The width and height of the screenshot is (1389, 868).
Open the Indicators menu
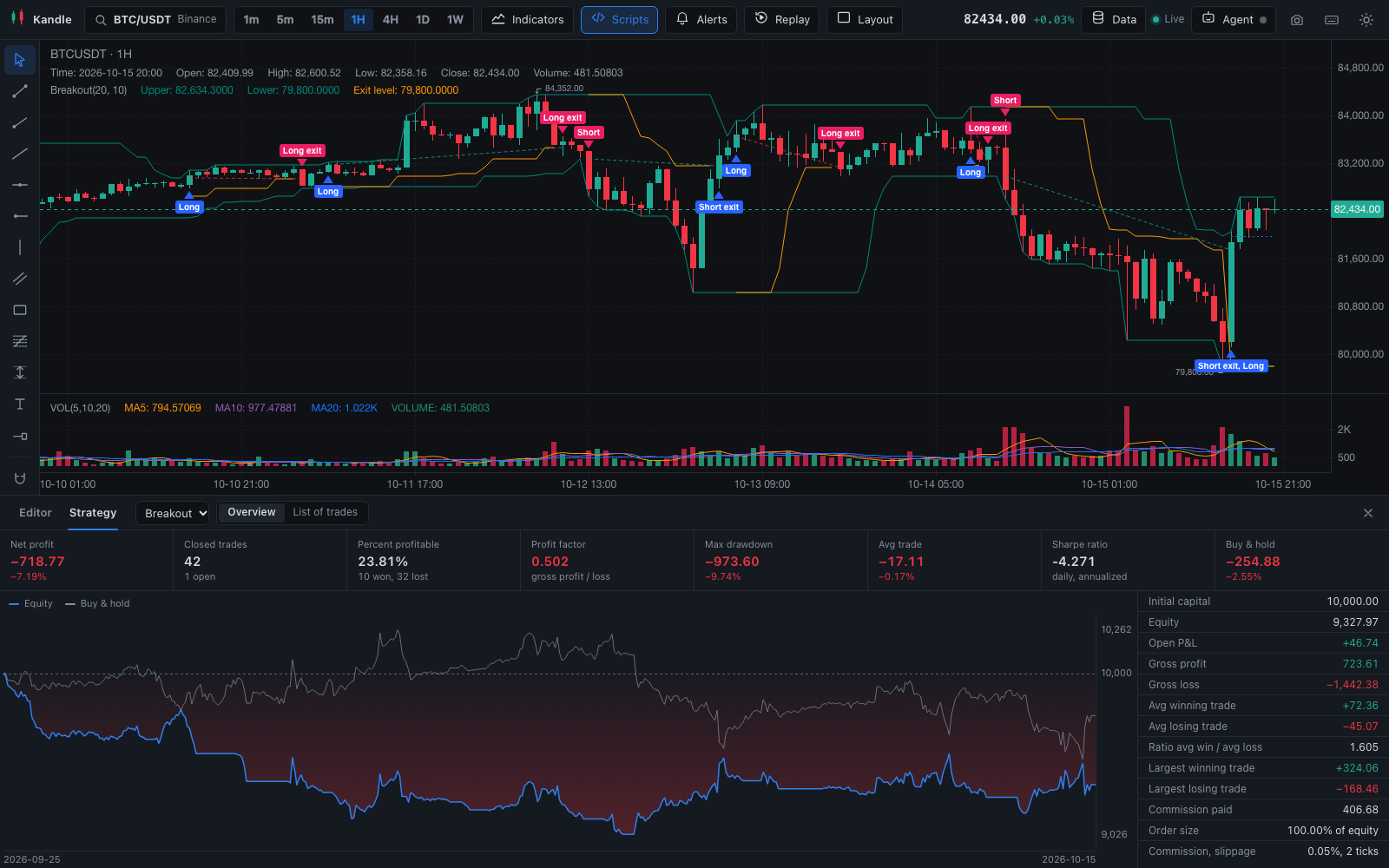(x=527, y=20)
